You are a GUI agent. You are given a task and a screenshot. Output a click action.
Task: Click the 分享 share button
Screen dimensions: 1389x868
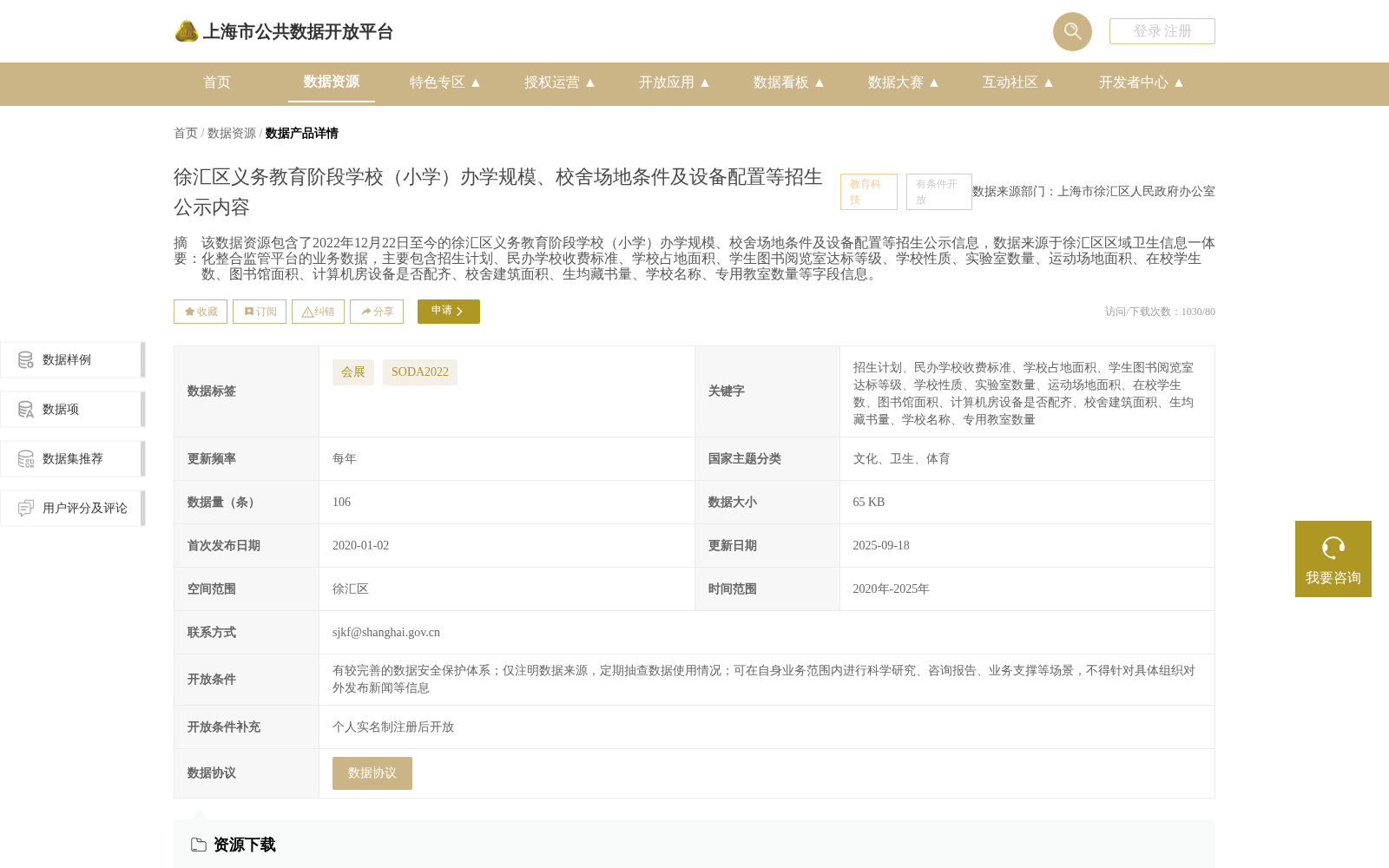pyautogui.click(x=377, y=312)
